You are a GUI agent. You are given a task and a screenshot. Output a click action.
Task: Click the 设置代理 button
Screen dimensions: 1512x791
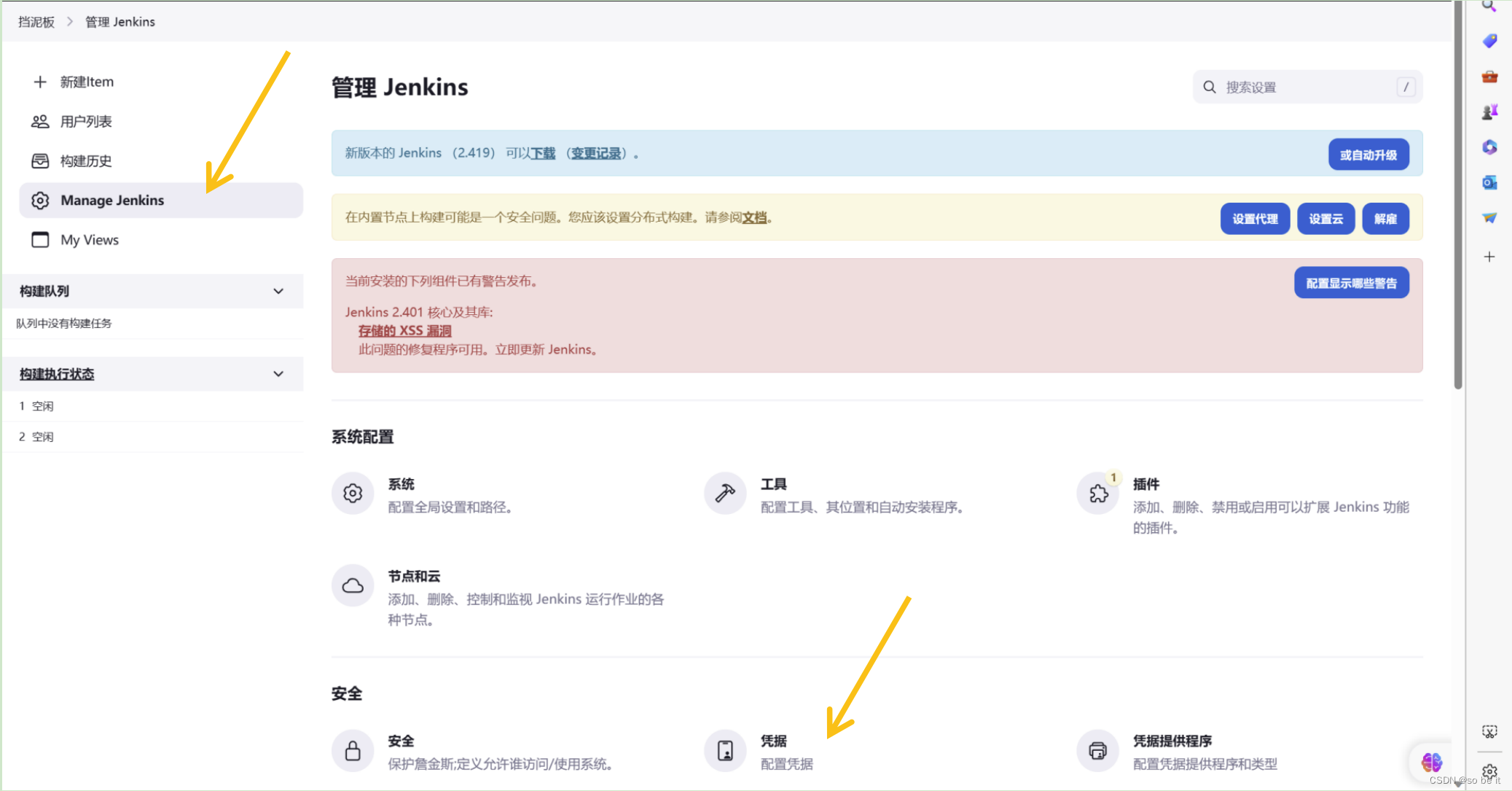click(x=1255, y=219)
